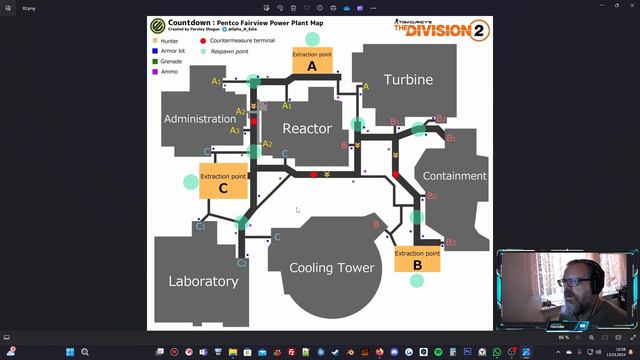640x360 pixels.
Task: Click the OneDrive cloud in the system tray
Action: point(569,352)
